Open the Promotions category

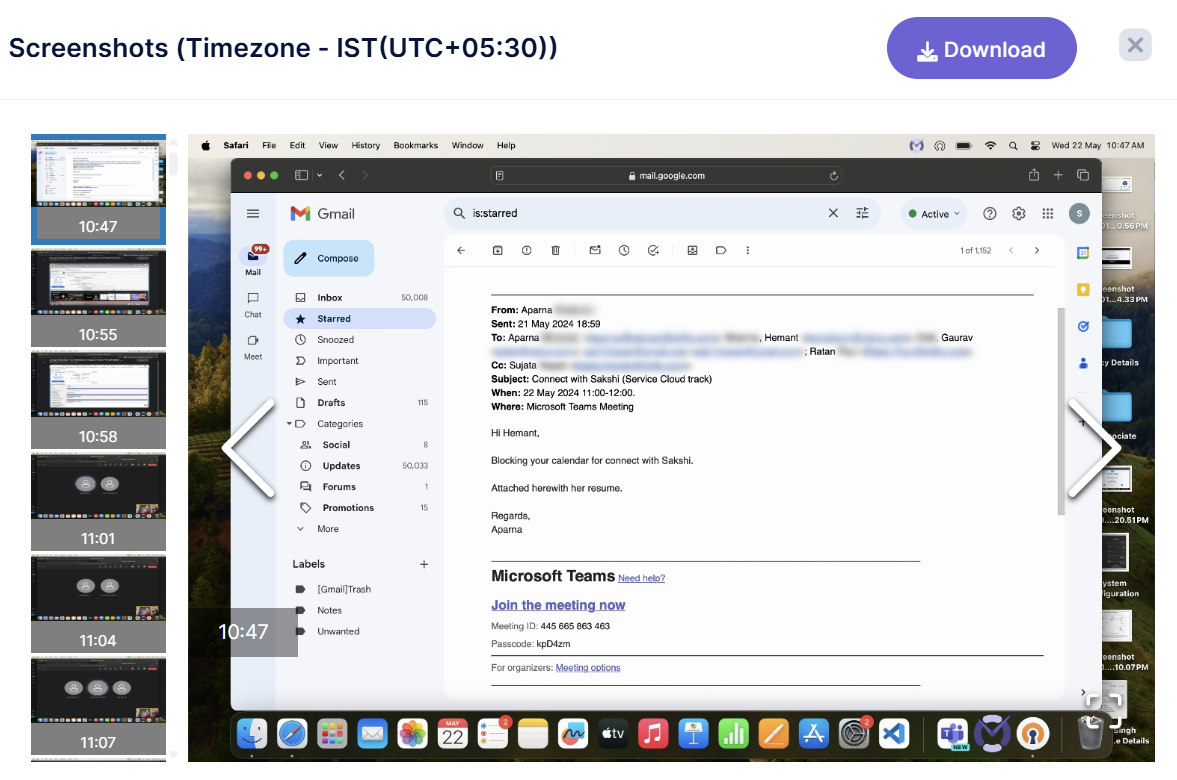(360, 508)
